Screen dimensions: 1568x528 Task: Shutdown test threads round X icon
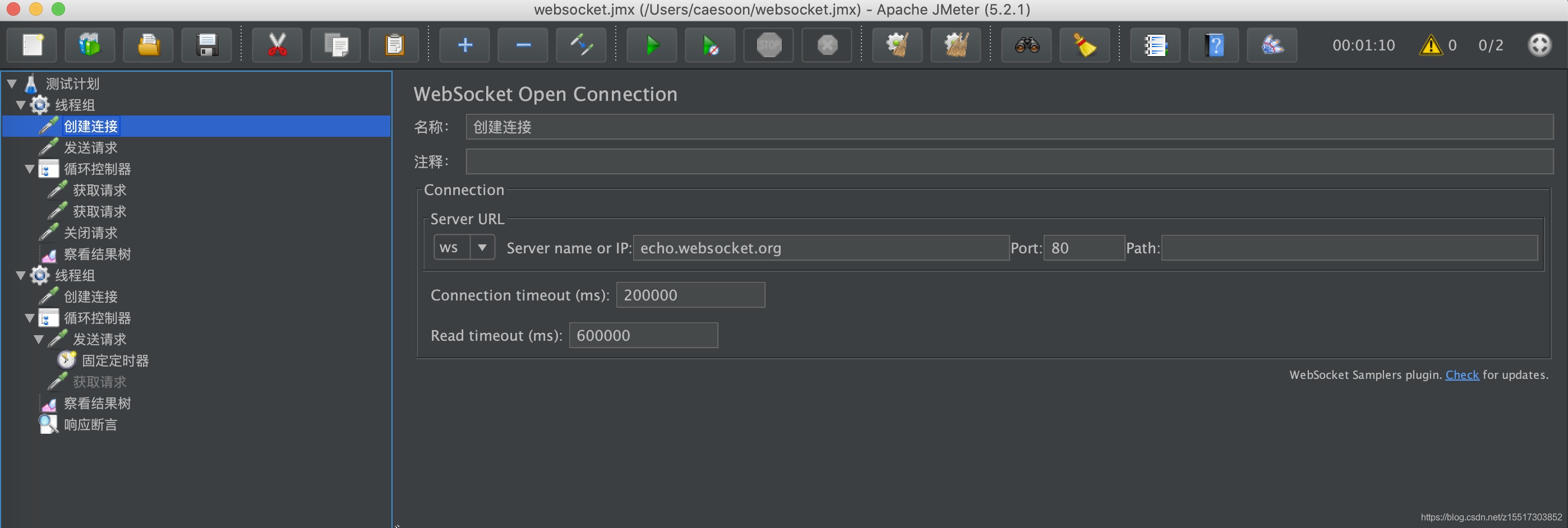point(827,45)
